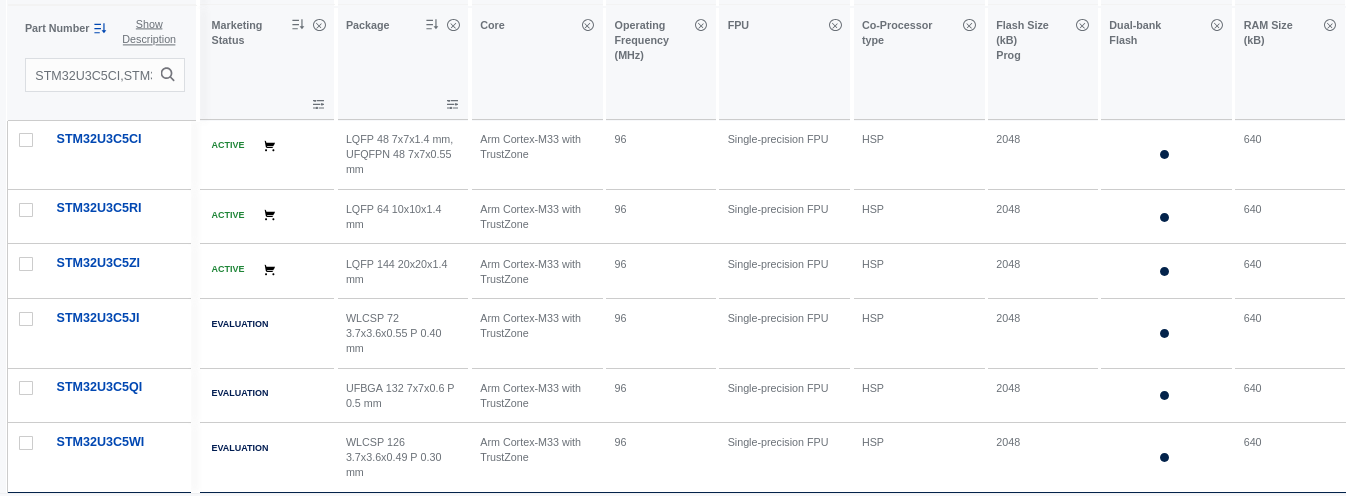Click EVALUATION status of STM32U3C5QI
Screen dimensions: 1346x496
pyautogui.click(x=240, y=393)
